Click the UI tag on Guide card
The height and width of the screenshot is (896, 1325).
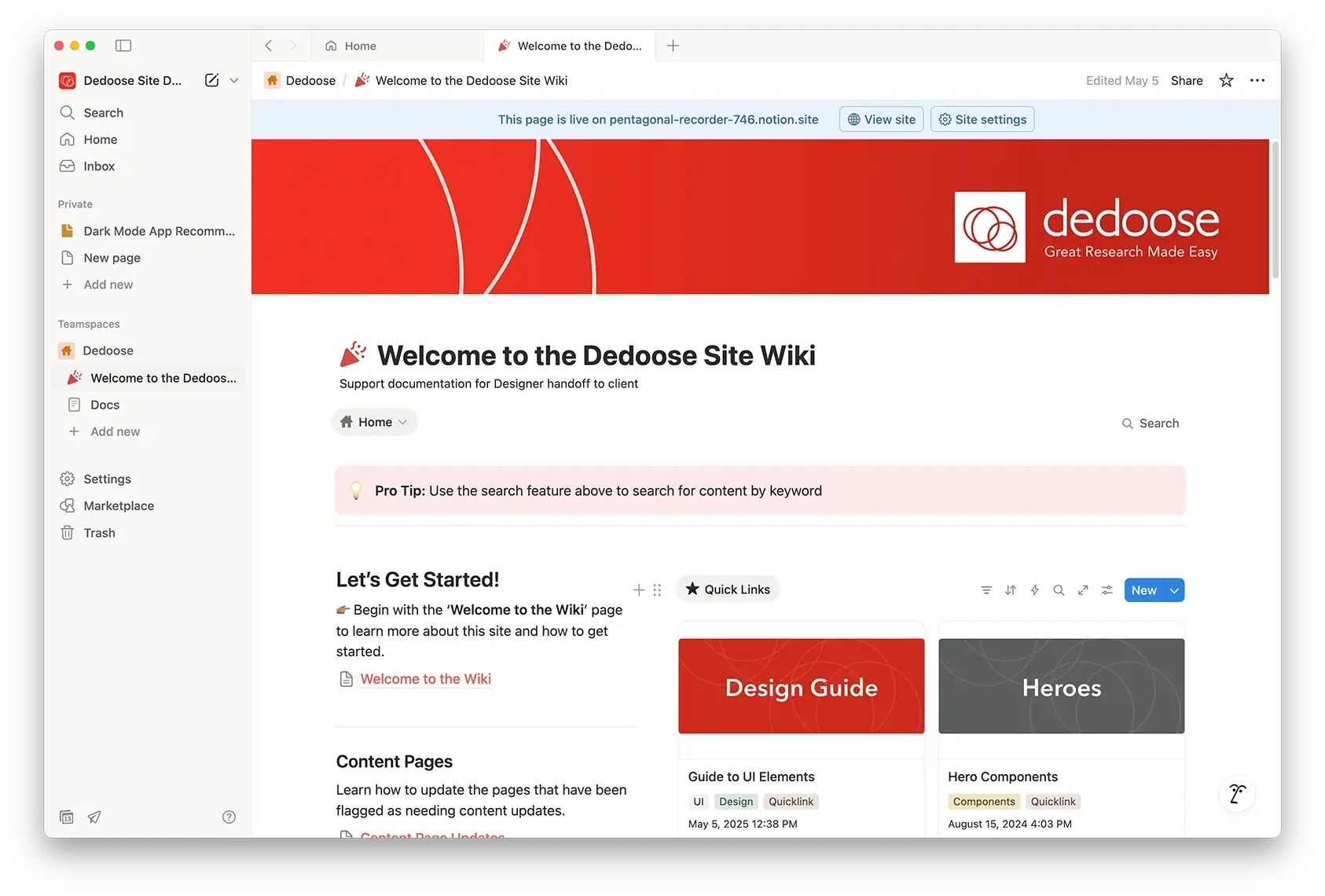click(699, 802)
